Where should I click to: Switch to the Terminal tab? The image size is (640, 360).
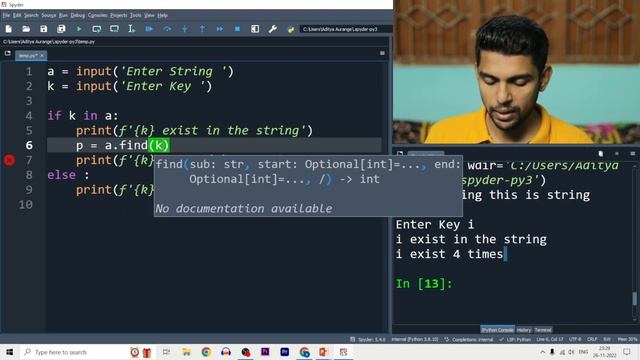[x=543, y=330]
